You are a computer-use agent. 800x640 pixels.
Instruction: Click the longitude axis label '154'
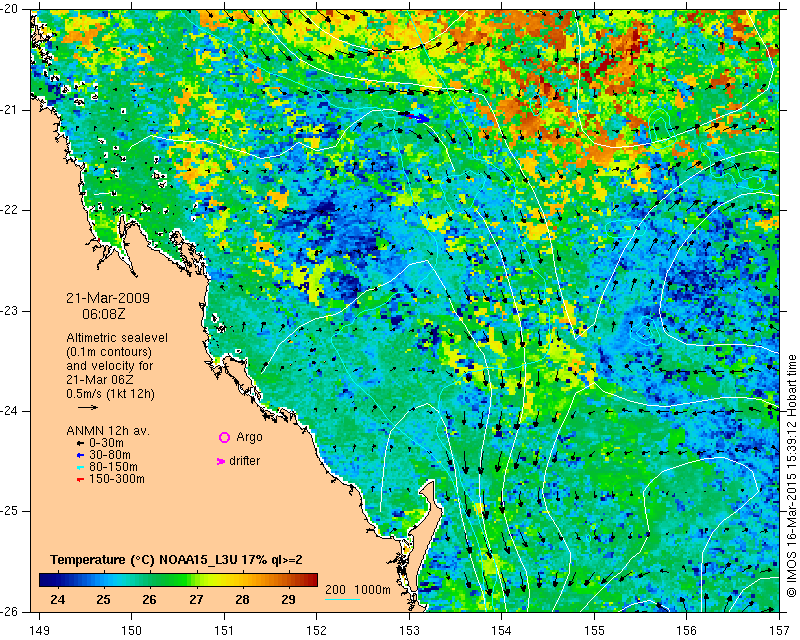pyautogui.click(x=502, y=631)
